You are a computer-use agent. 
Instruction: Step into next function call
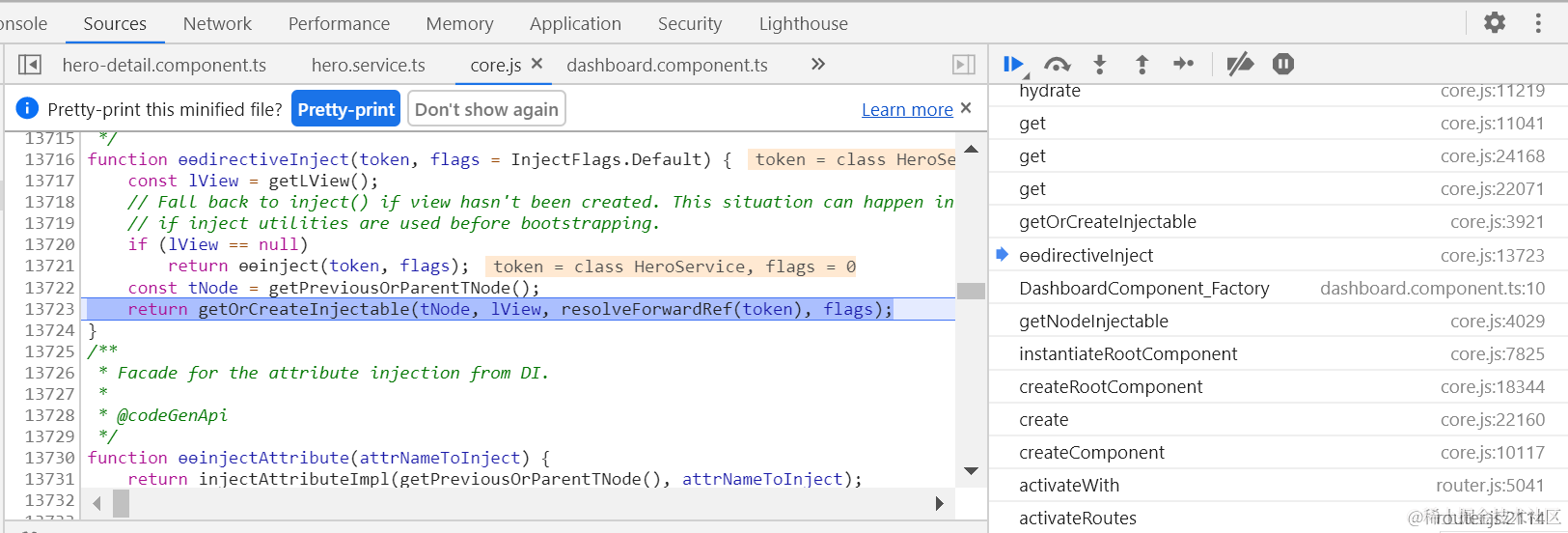tap(1099, 64)
